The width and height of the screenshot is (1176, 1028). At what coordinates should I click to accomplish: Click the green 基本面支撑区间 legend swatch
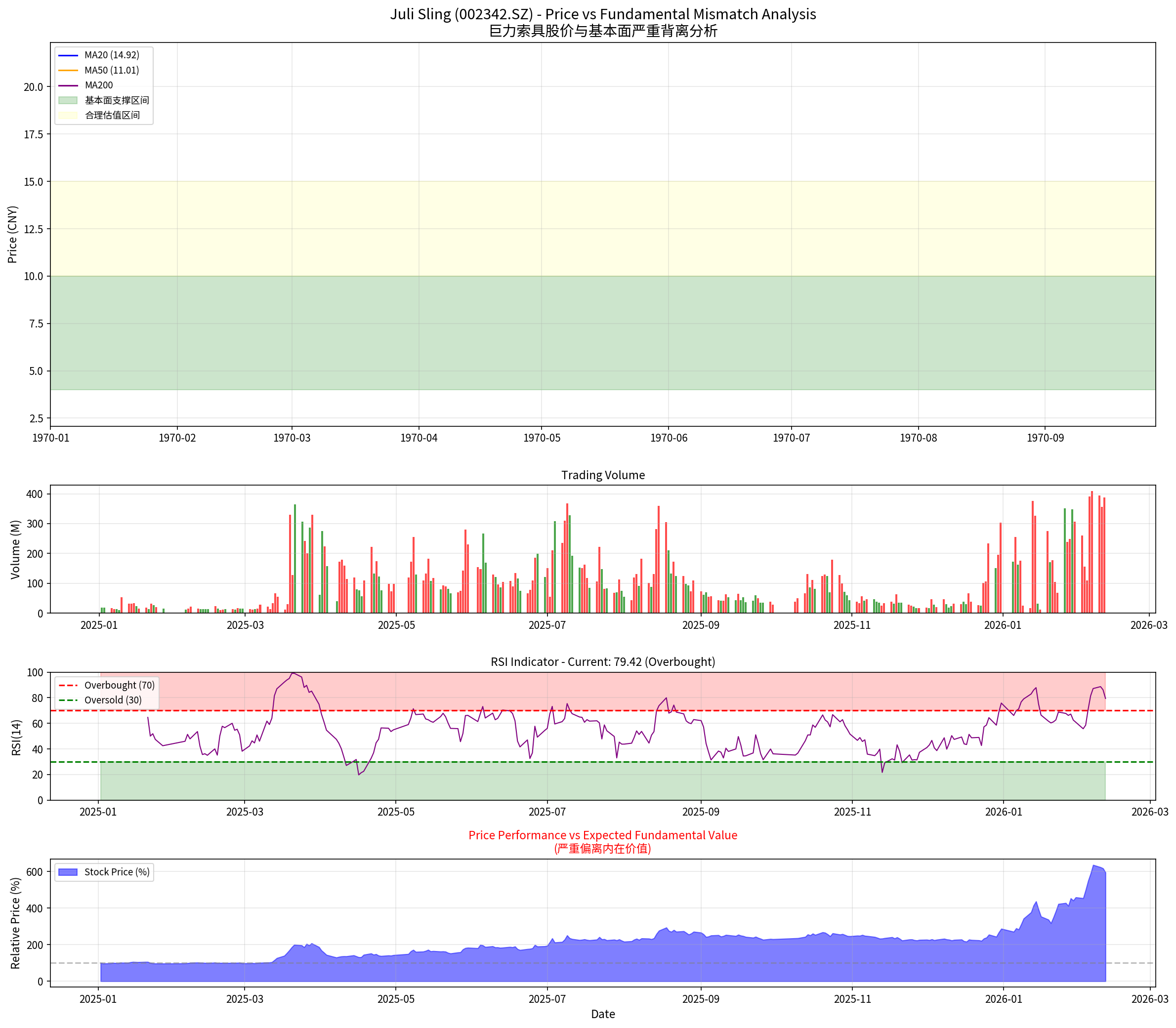68,100
